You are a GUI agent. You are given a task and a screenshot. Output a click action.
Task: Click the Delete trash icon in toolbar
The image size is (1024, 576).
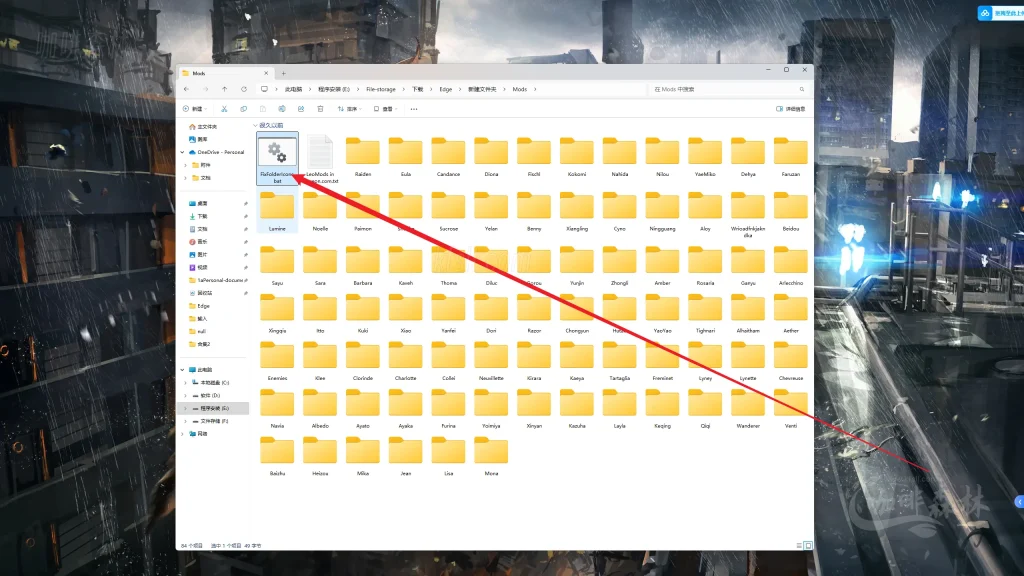(x=320, y=109)
